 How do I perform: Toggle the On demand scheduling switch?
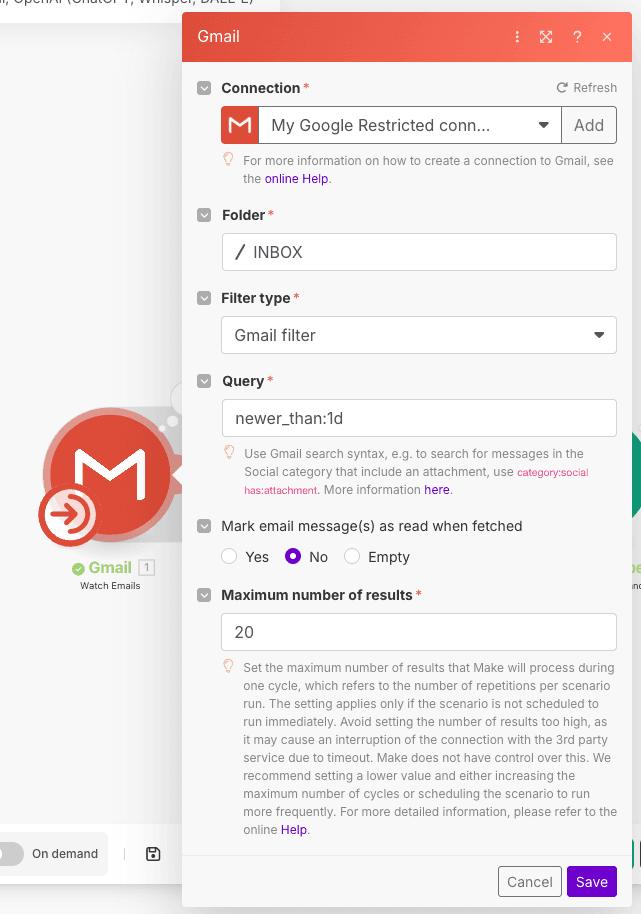(x=10, y=854)
